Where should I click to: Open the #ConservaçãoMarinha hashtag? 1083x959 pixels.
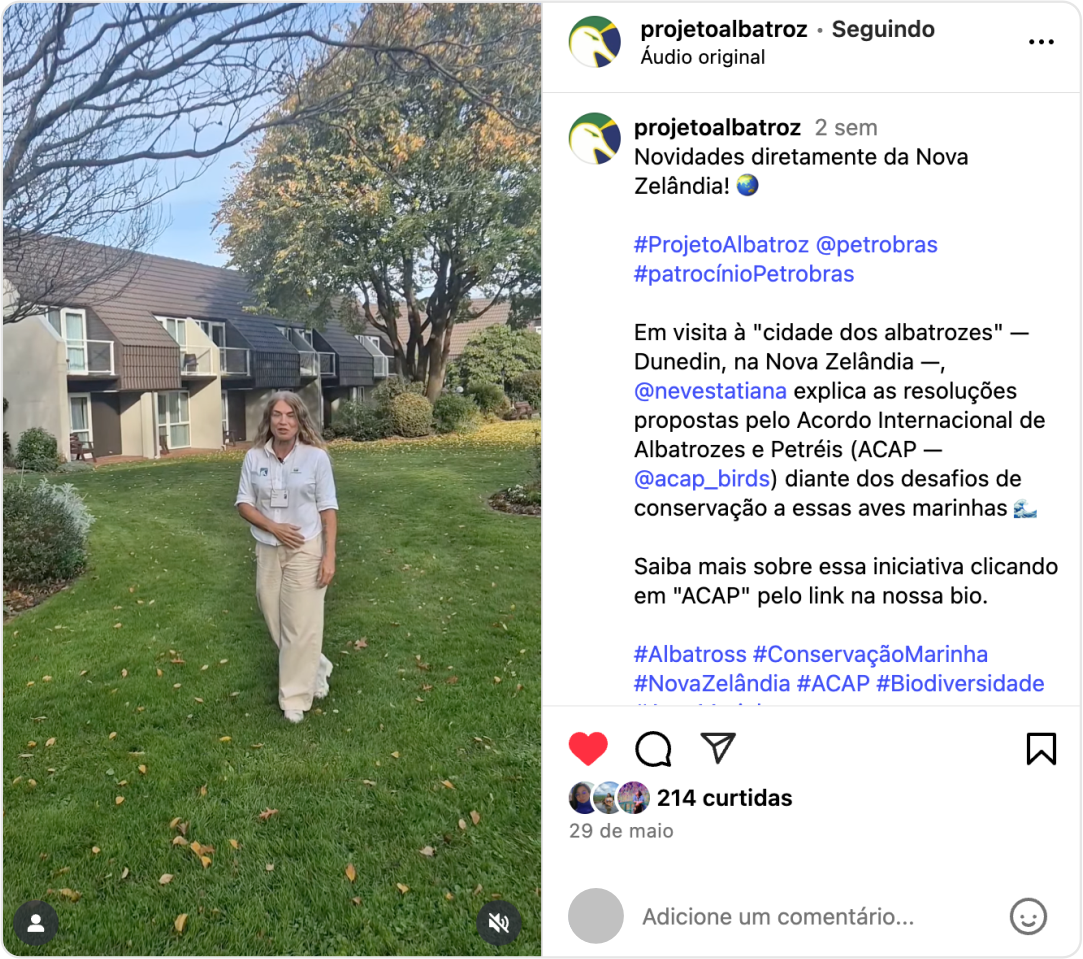tap(870, 654)
